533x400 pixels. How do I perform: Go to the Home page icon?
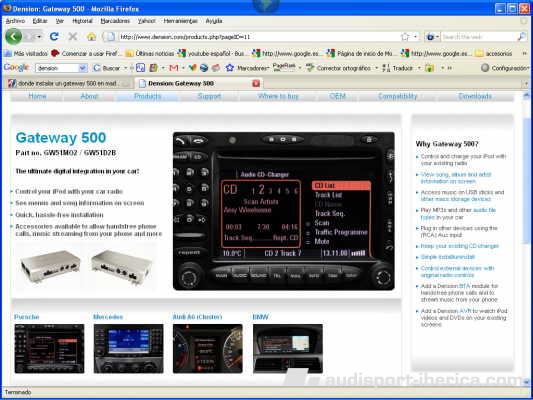[x=91, y=36]
